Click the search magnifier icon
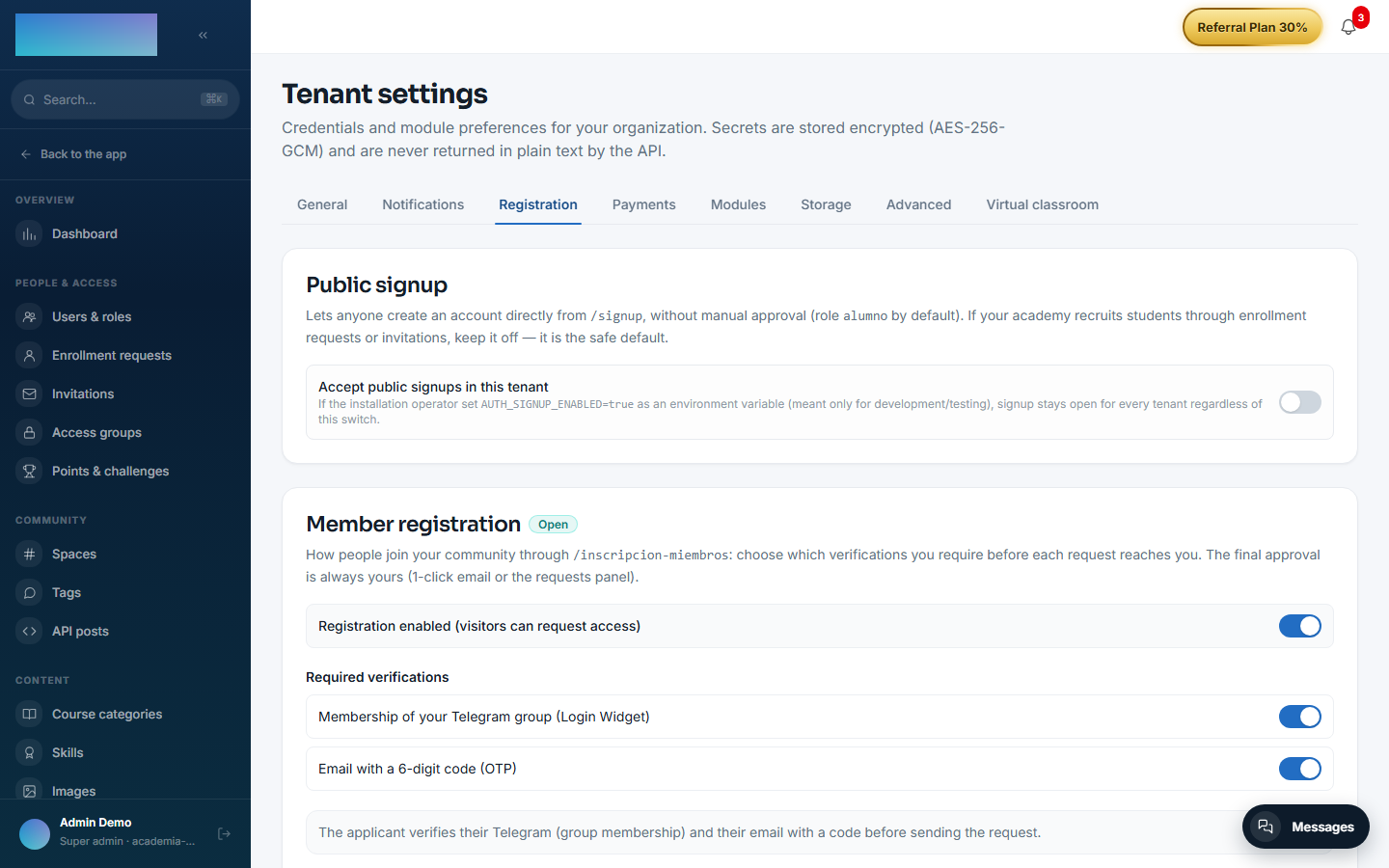Screen dimensions: 1389x868 tap(30, 99)
